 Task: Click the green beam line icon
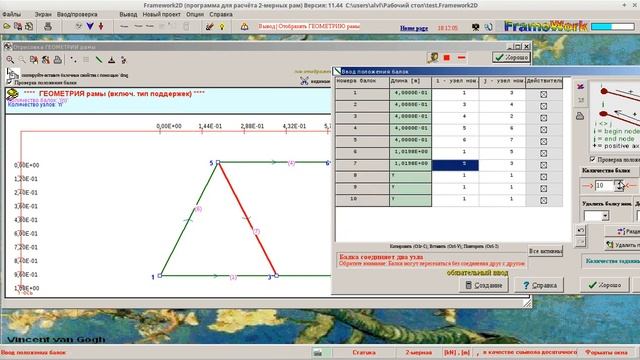click(99, 60)
